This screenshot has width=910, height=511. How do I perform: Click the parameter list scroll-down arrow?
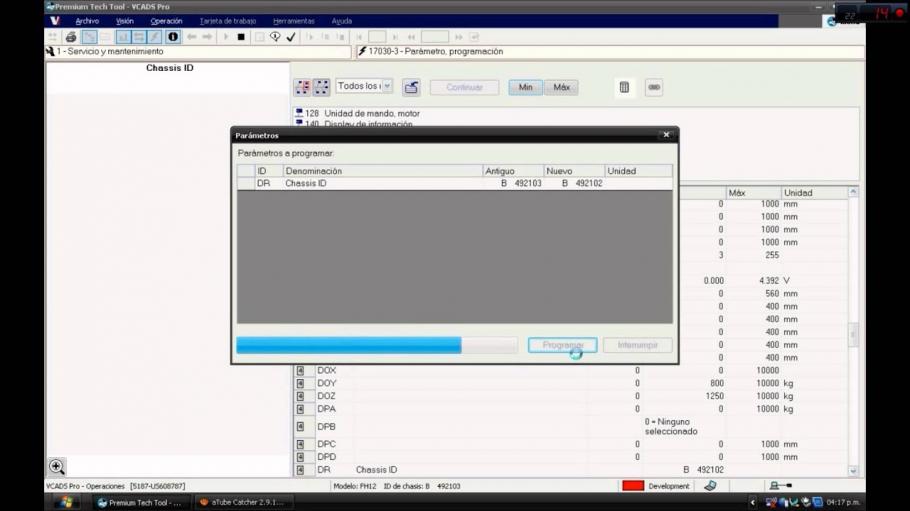[853, 471]
